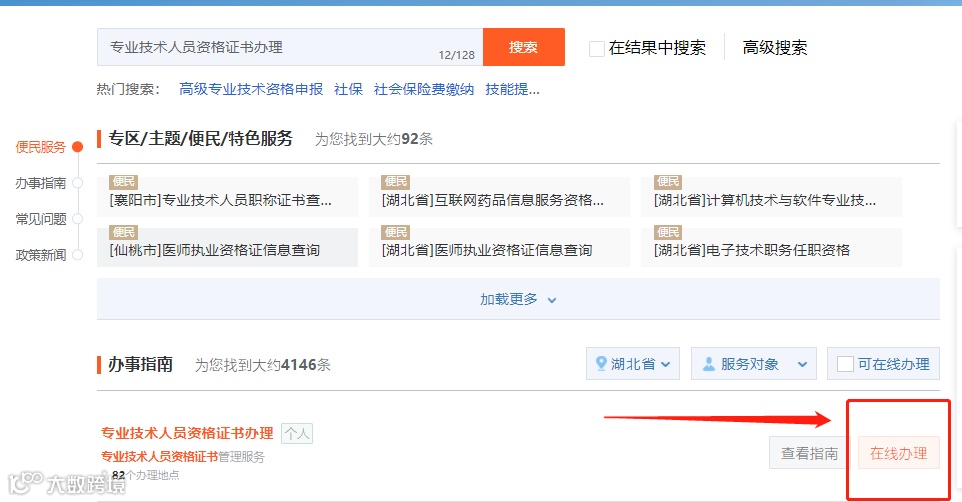Open result title 专业技术人员资格证书办理

tap(187, 433)
